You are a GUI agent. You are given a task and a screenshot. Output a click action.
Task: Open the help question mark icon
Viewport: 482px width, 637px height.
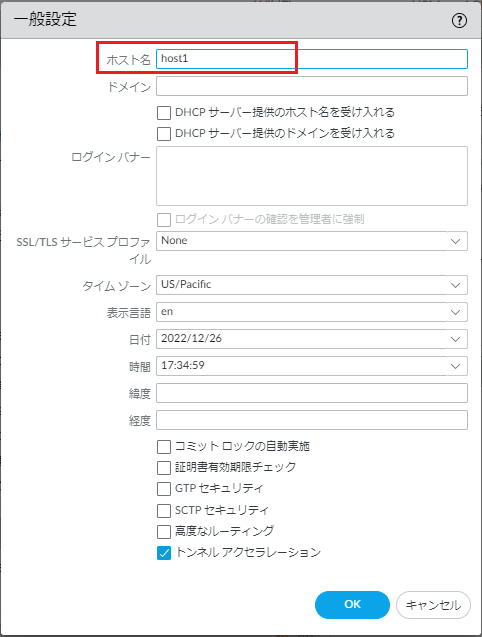click(x=459, y=20)
